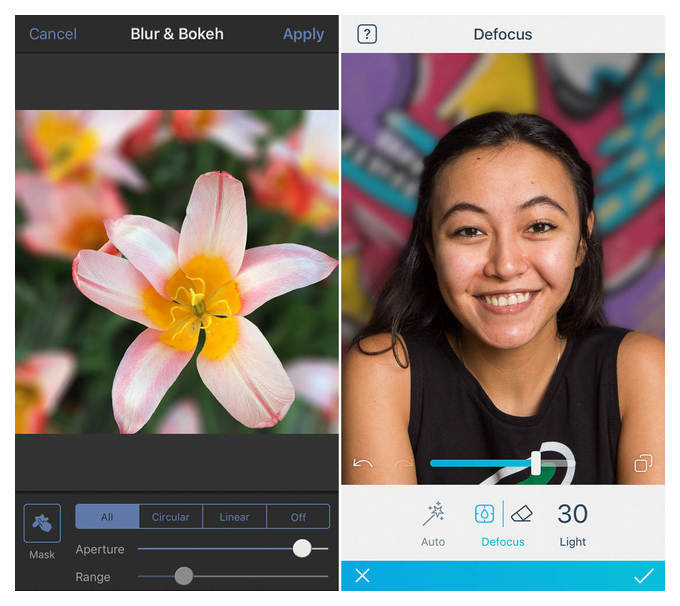Tap the Defocus label under the tools
The height and width of the screenshot is (606, 680).
503,542
